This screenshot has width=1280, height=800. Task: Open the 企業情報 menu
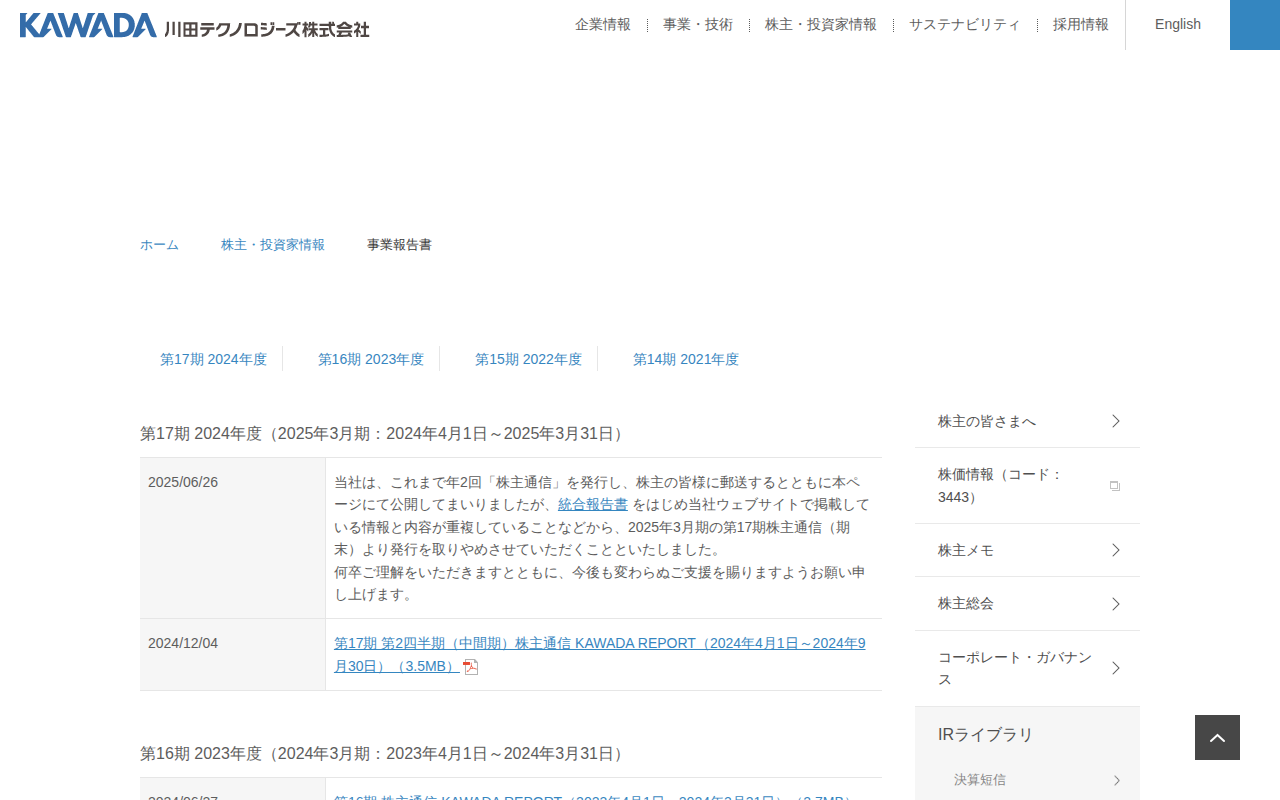603,25
